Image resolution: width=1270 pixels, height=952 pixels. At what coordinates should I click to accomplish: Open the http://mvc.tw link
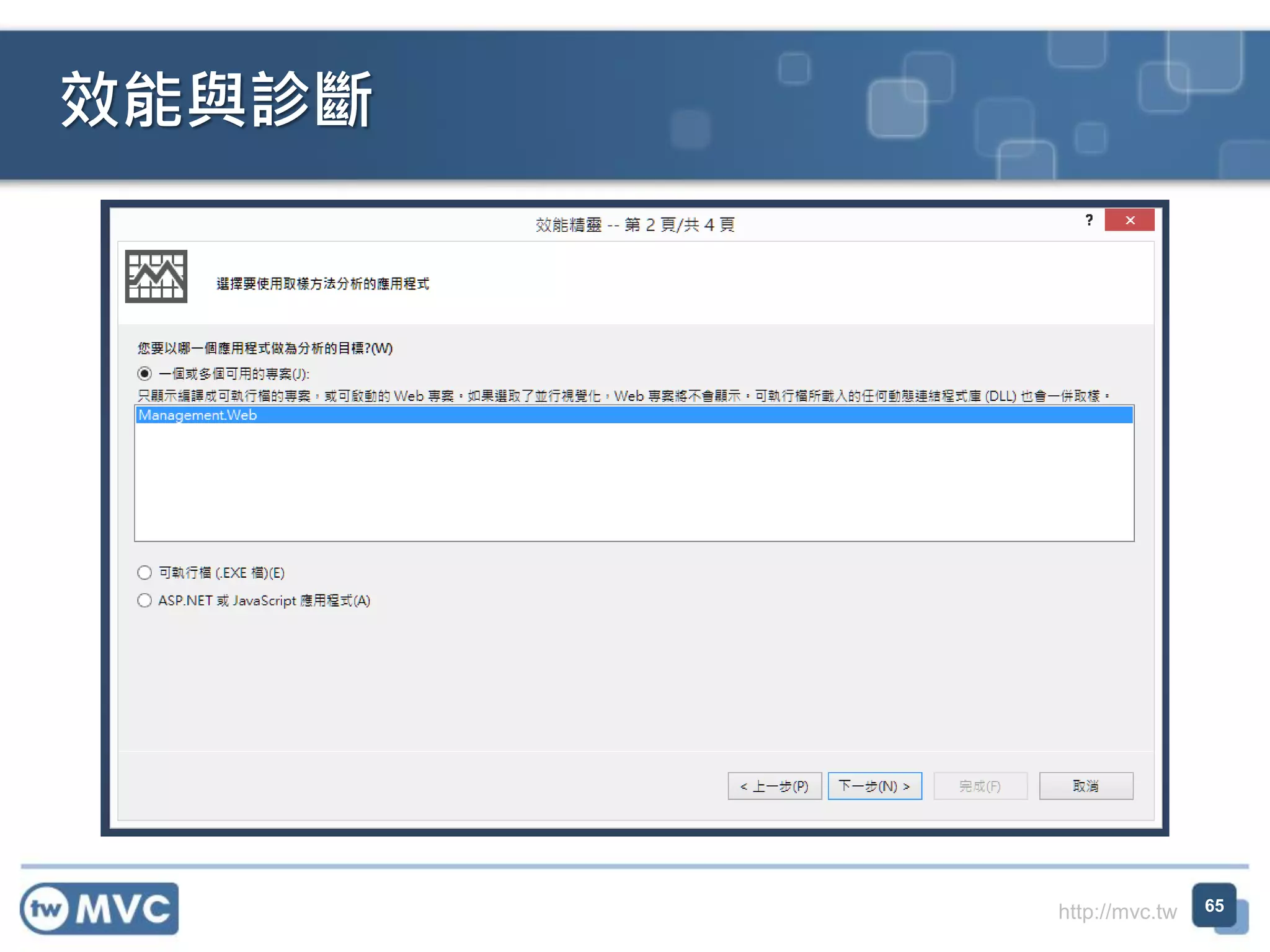point(1117,912)
